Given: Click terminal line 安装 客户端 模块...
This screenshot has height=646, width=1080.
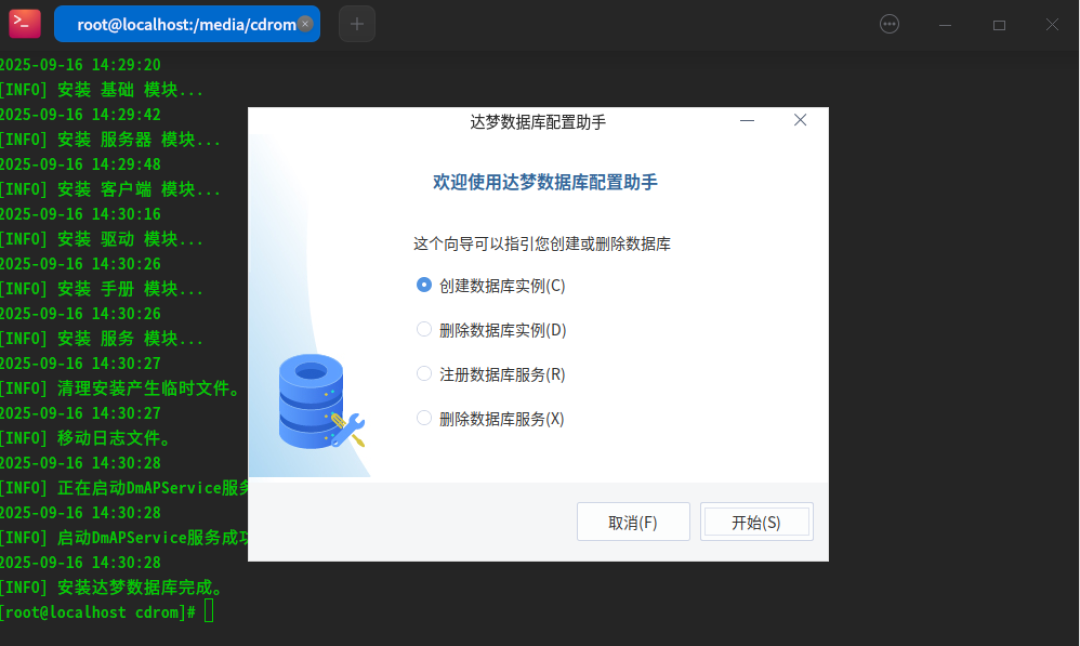Looking at the screenshot, I should click(x=110, y=189).
